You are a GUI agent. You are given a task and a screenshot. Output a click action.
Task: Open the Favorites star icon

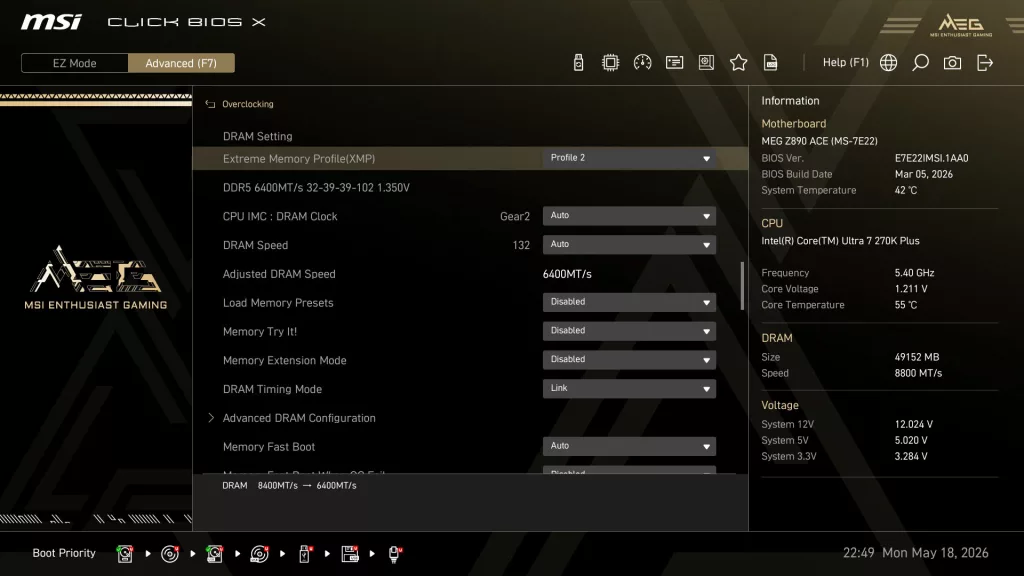tap(738, 63)
